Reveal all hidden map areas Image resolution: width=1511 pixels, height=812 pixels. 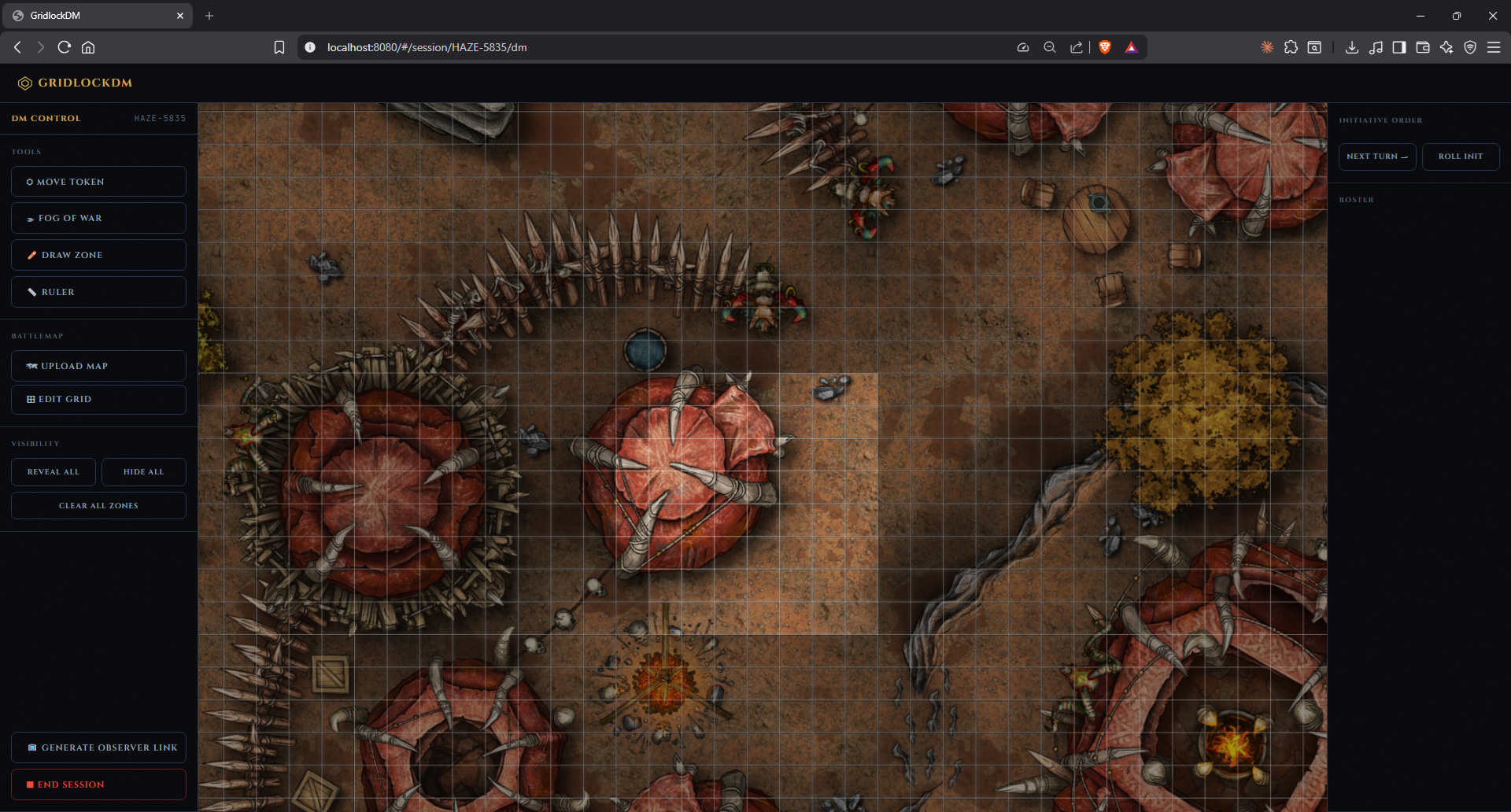(x=53, y=471)
